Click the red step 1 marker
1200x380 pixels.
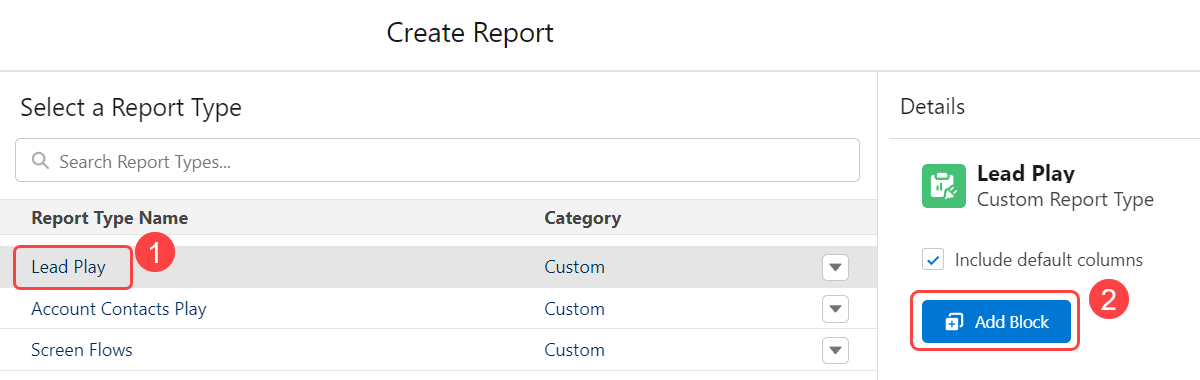click(155, 251)
